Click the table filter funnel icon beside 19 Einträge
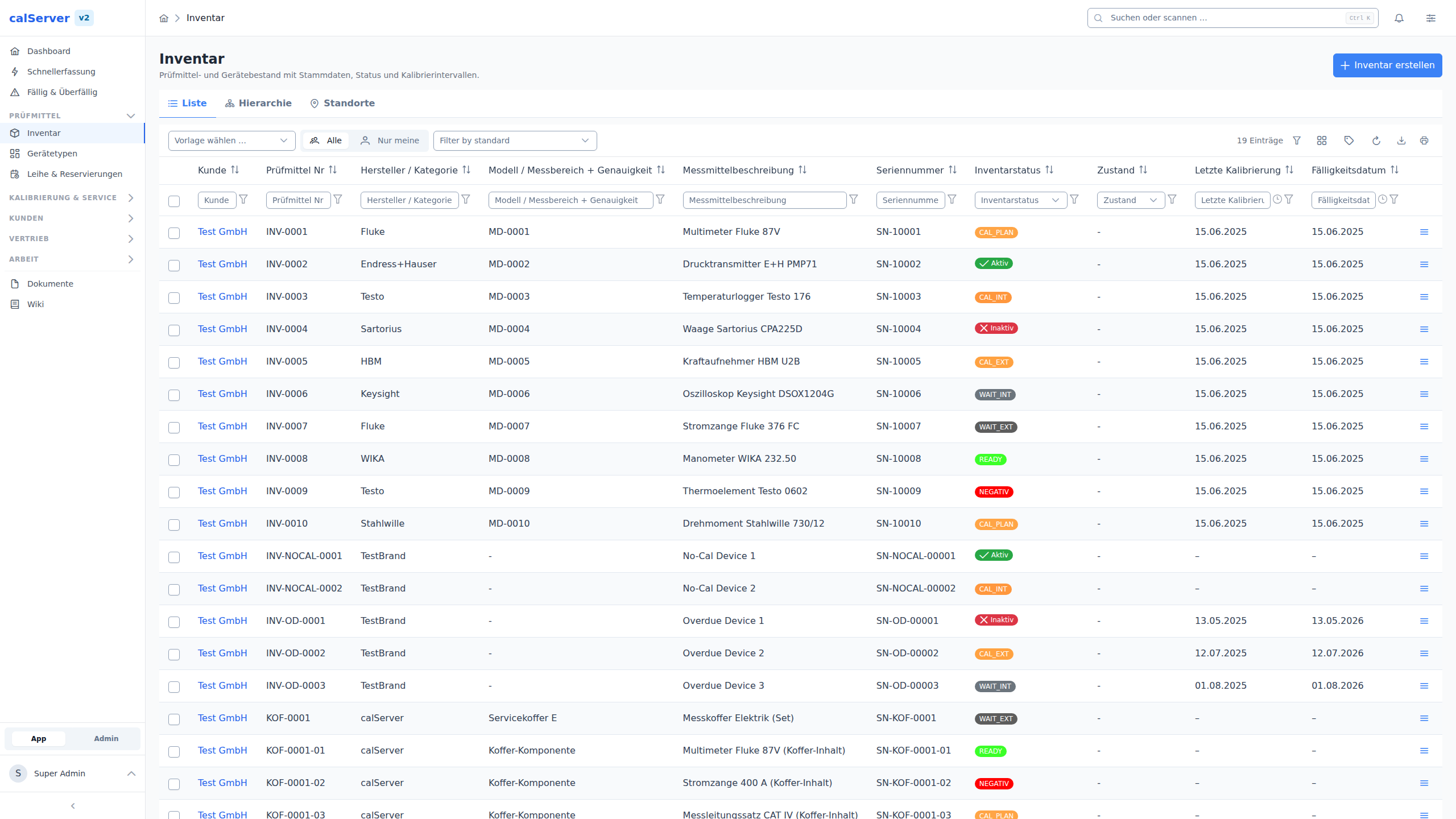The image size is (1456, 819). click(1297, 140)
